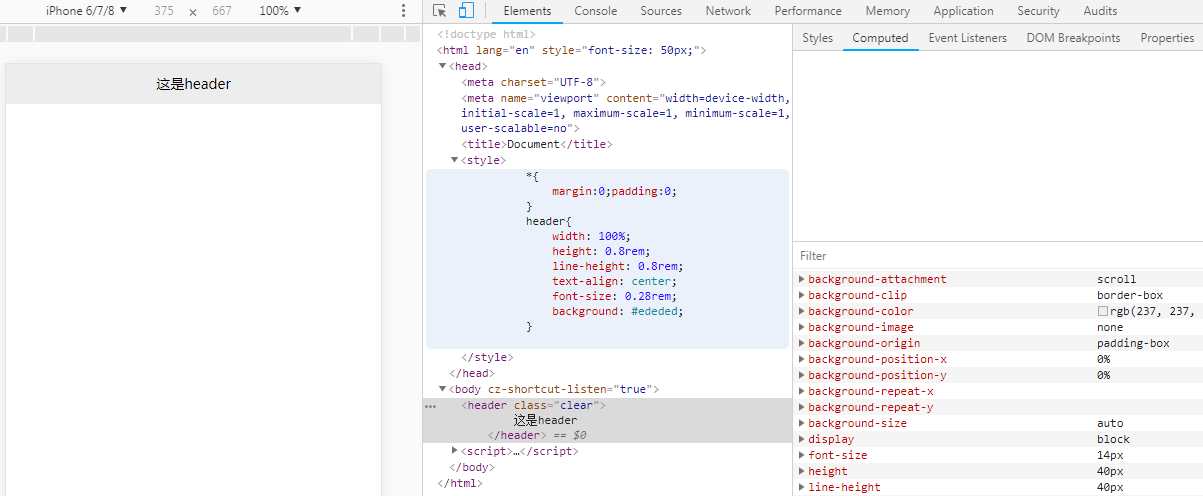Click the 667 height input
Image resolution: width=1203 pixels, height=496 pixels.
(222, 11)
